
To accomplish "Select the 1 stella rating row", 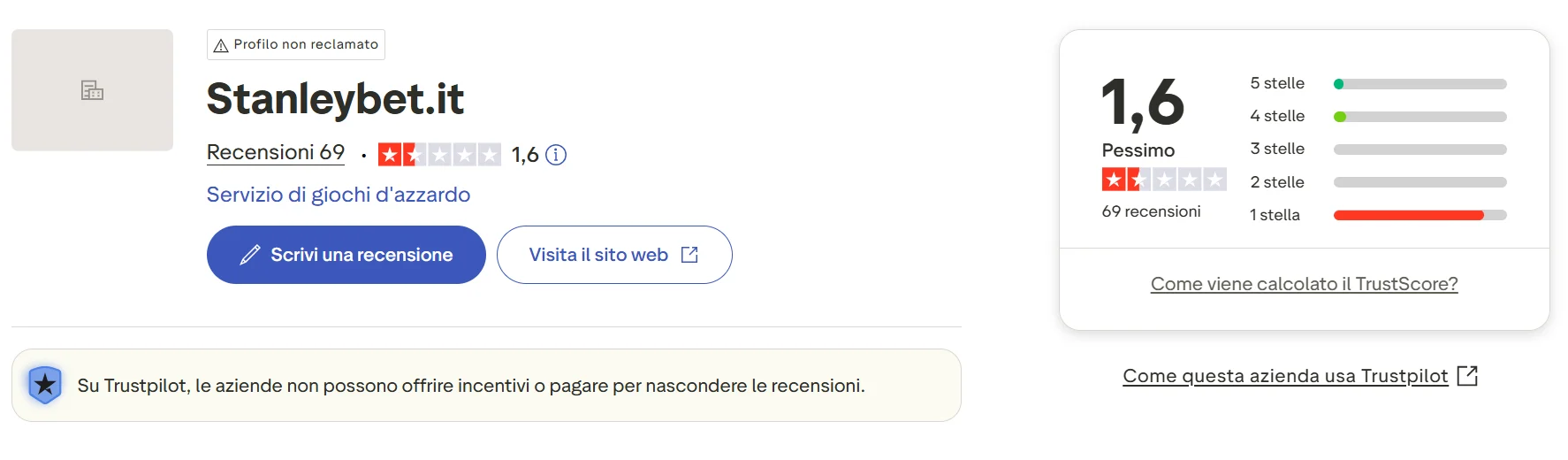I will pos(1275,215).
